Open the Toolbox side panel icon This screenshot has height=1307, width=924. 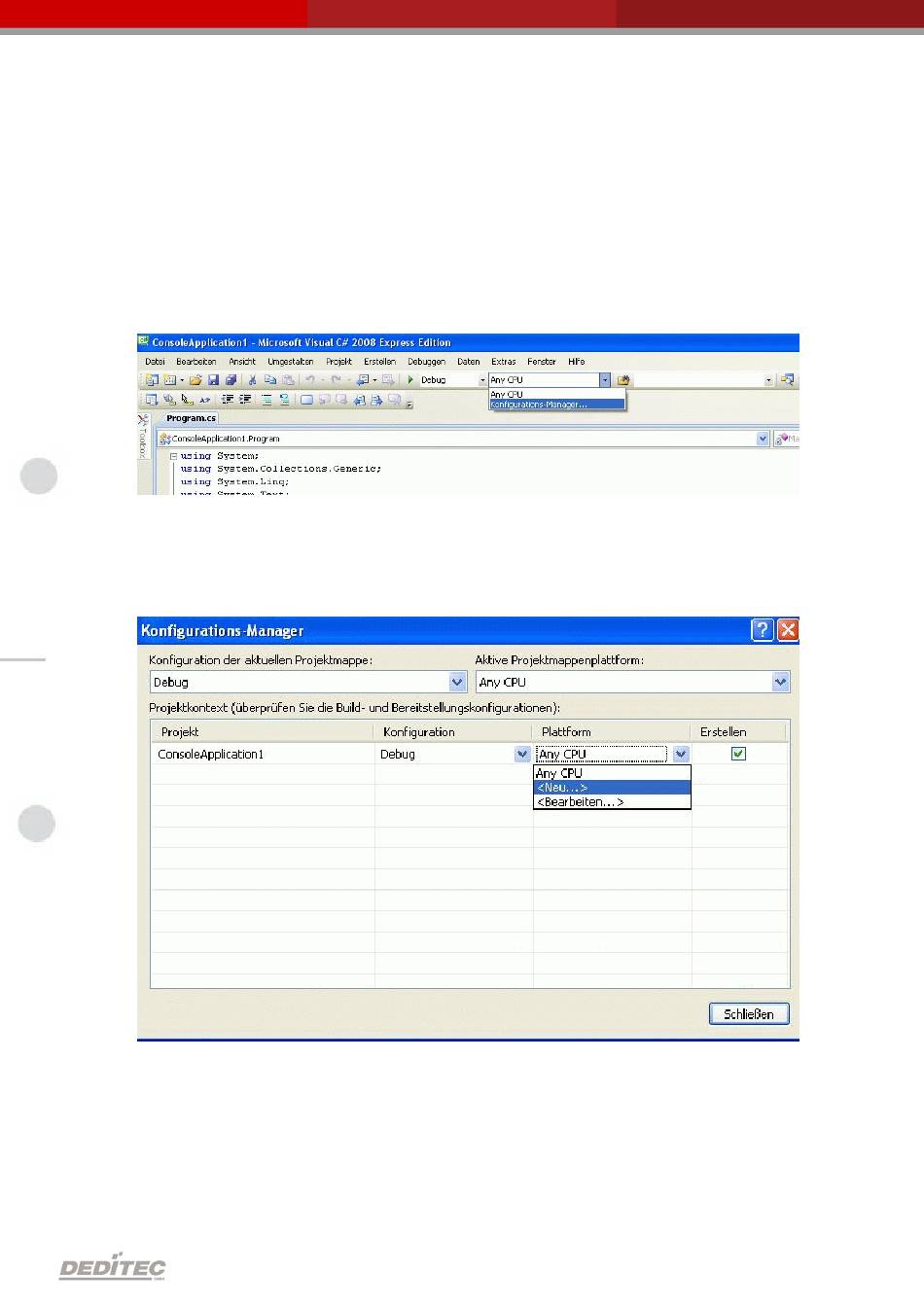tap(143, 420)
